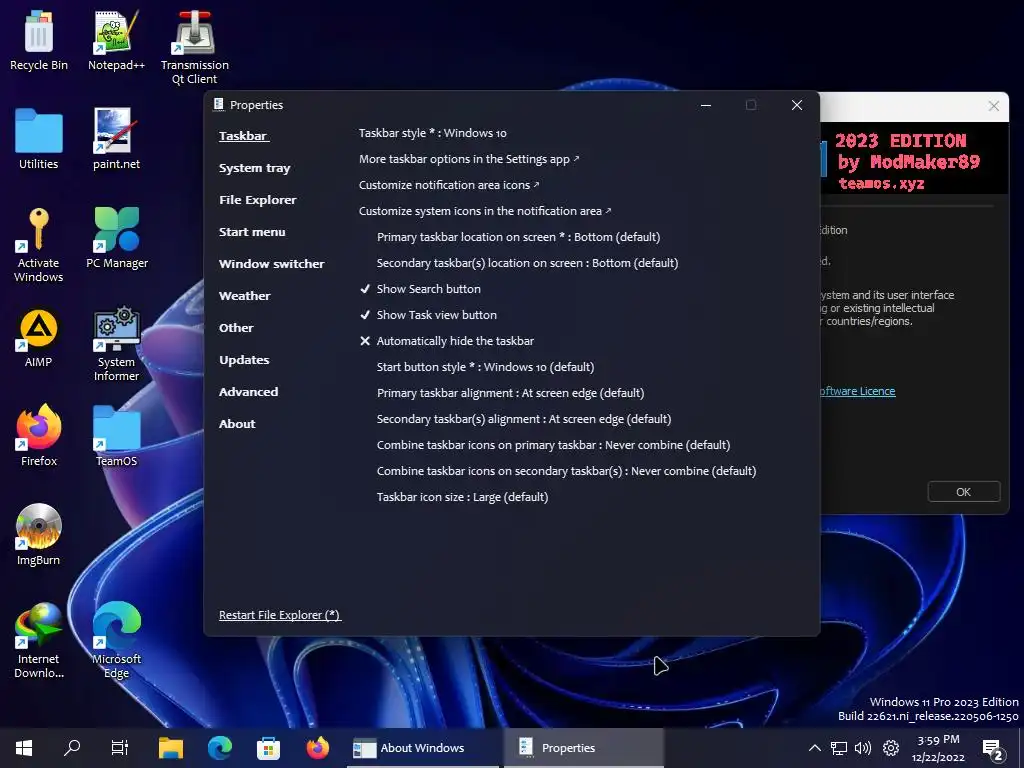Open volume speaker tray icon
This screenshot has height=768, width=1024.
point(863,748)
